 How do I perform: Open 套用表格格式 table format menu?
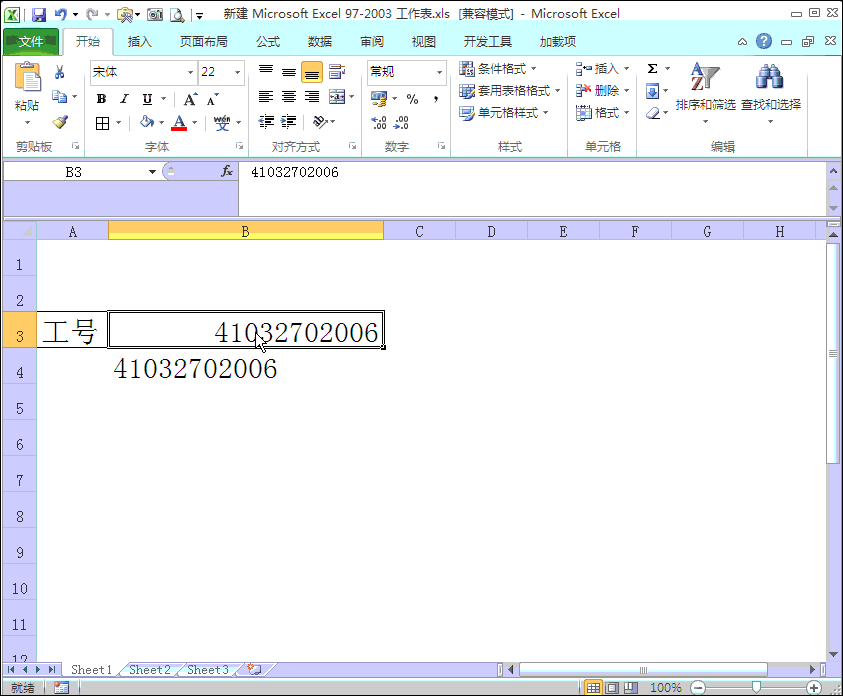(x=509, y=91)
